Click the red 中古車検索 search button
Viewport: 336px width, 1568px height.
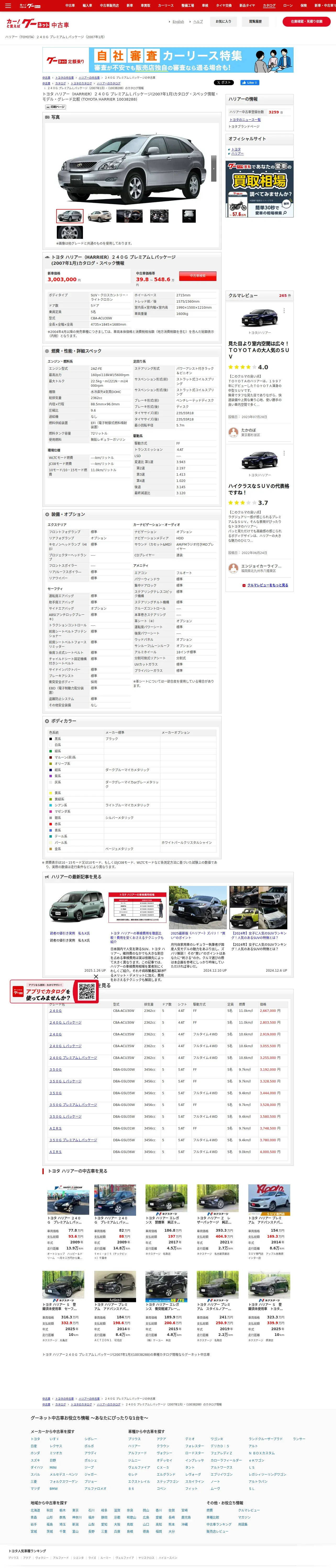198,276
